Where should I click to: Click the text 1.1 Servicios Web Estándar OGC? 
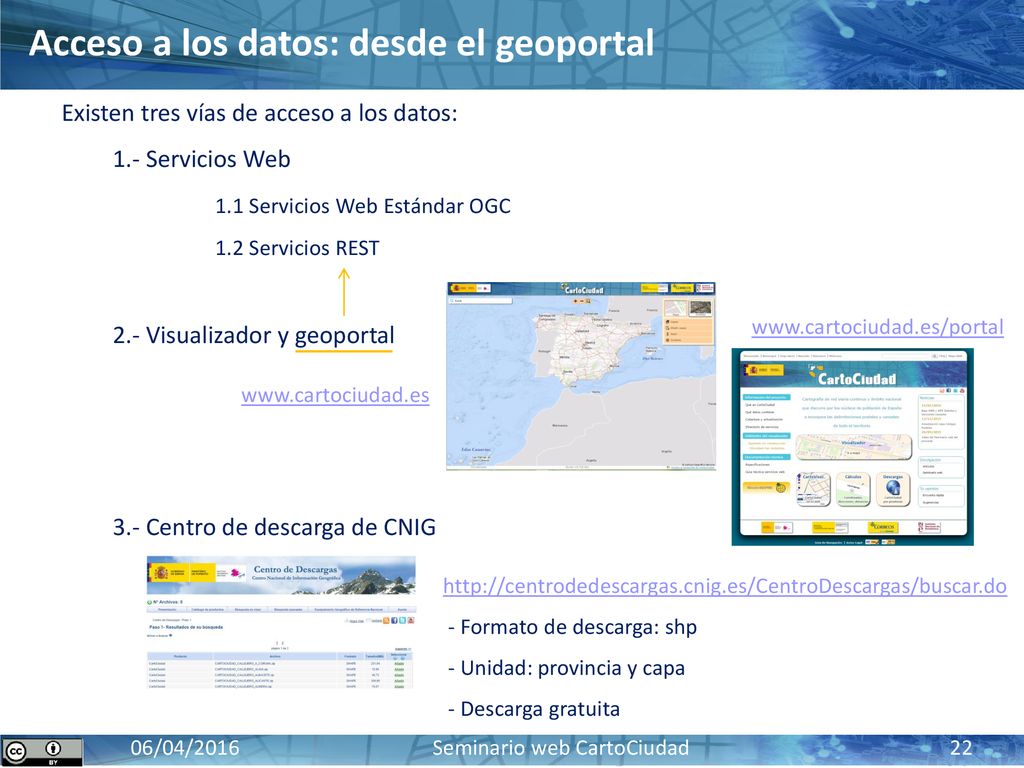pyautogui.click(x=363, y=206)
